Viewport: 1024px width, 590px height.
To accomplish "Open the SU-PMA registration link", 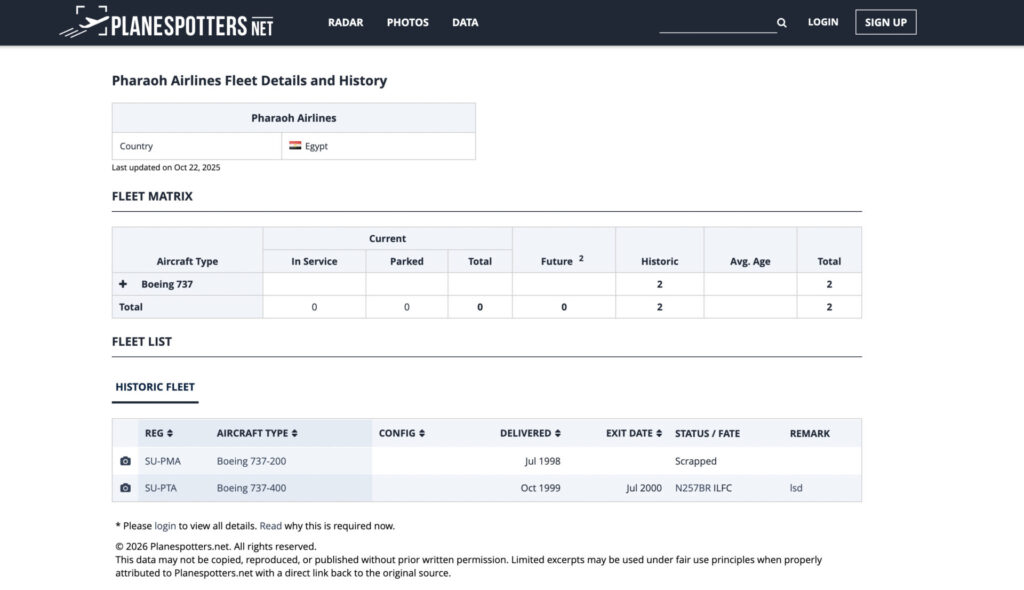I will tap(163, 461).
